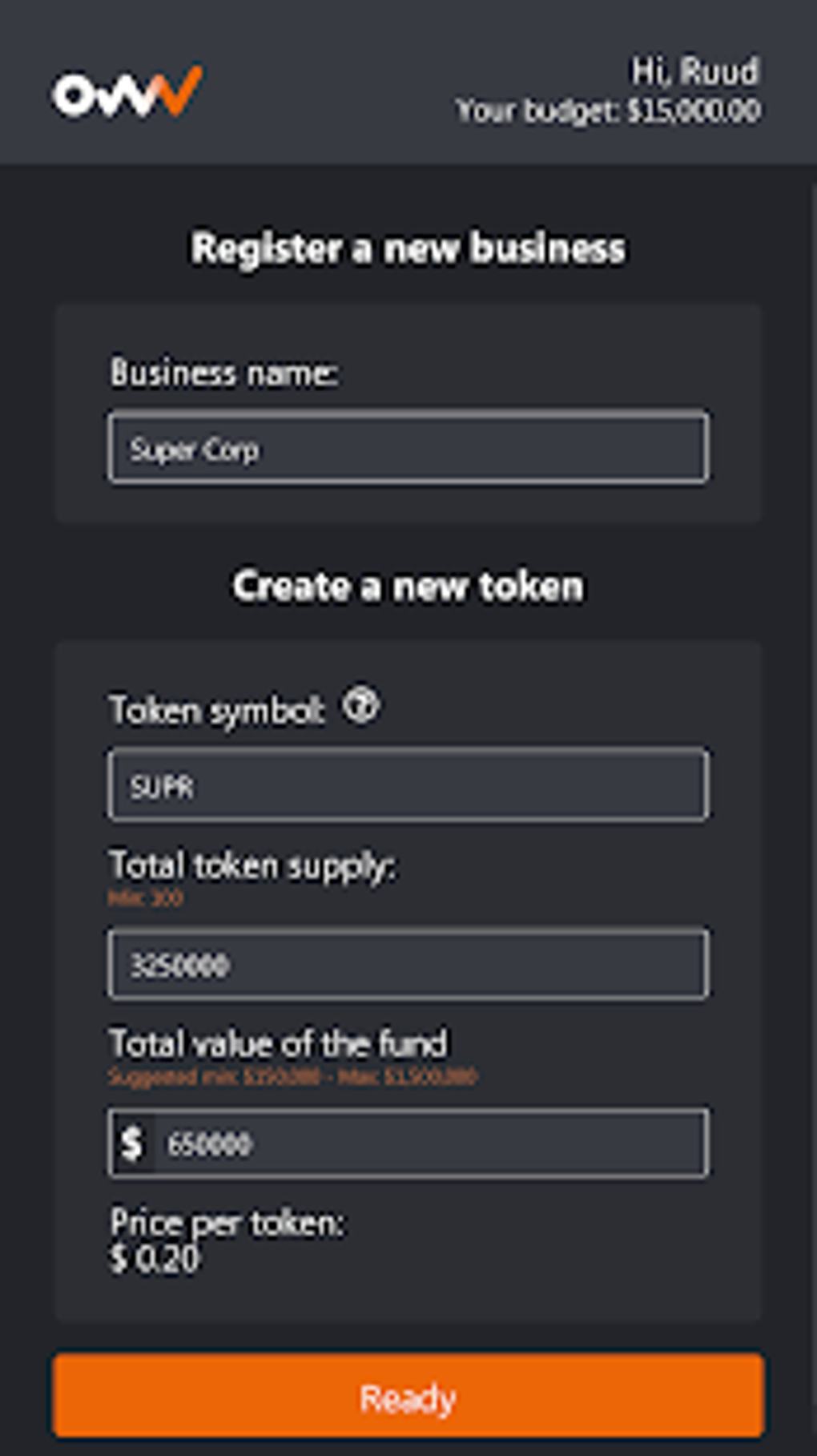Click the "Your budget: $15,000.00" text
The width and height of the screenshot is (817, 1456).
[608, 111]
